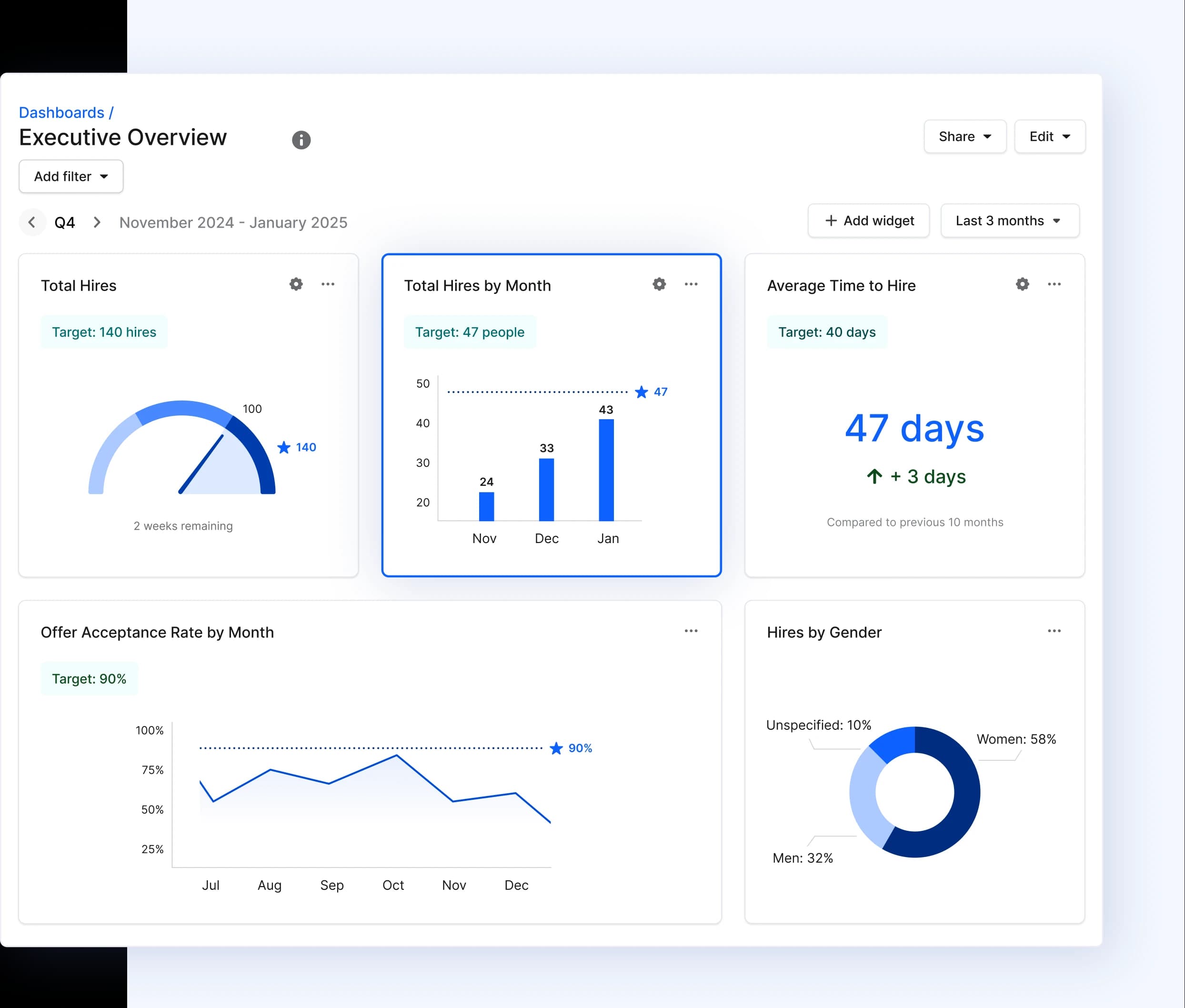Viewport: 1185px width, 1008px height.
Task: Select the Target: 90% badge
Action: click(89, 678)
